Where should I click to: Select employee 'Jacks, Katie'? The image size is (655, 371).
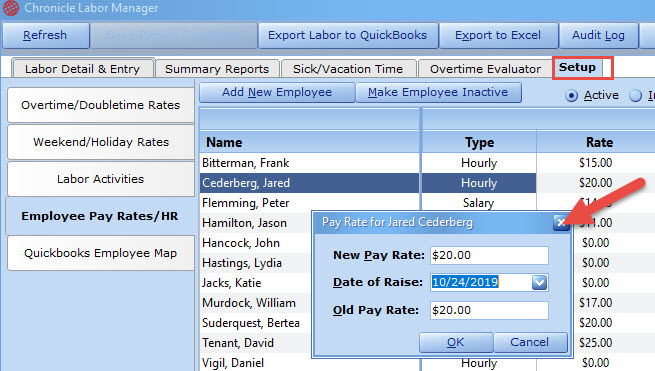coord(231,283)
